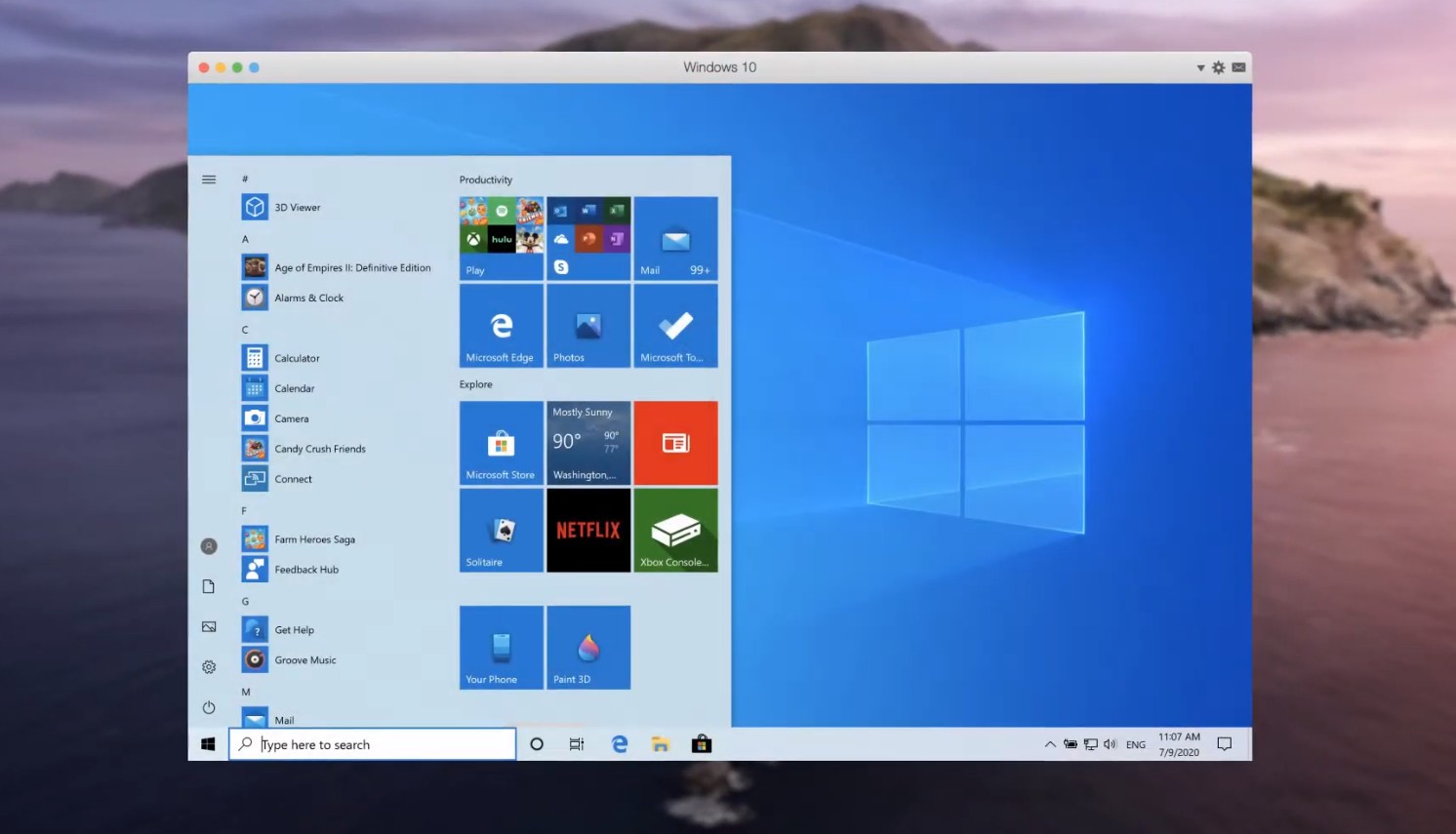Open the Xbox Console Companion tile
This screenshot has height=834, width=1456.
tap(675, 531)
